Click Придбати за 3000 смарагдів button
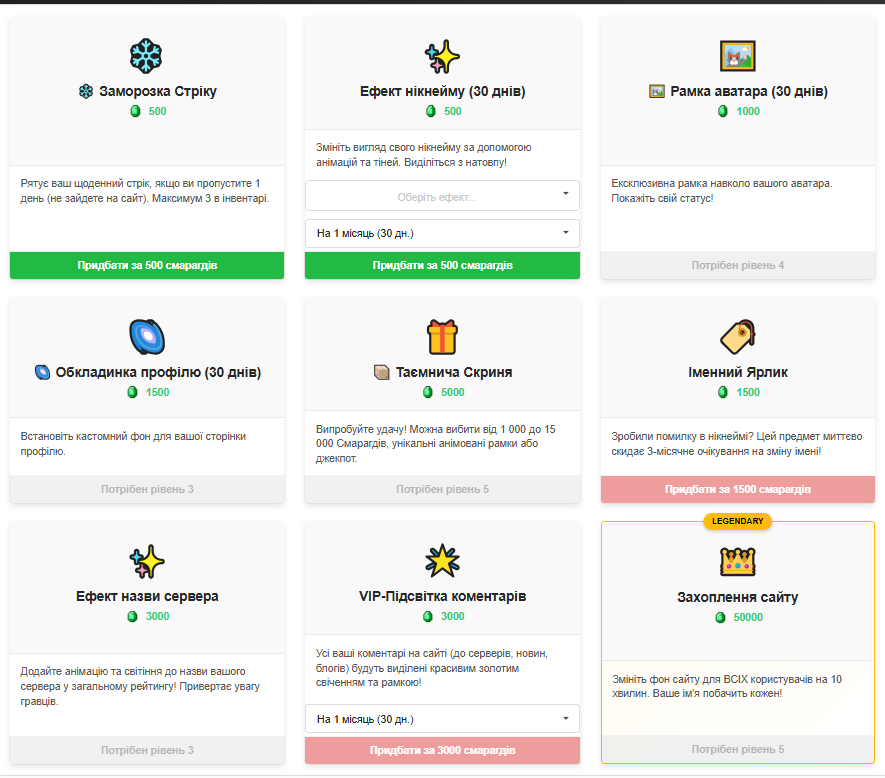The height and width of the screenshot is (778, 885). point(442,750)
